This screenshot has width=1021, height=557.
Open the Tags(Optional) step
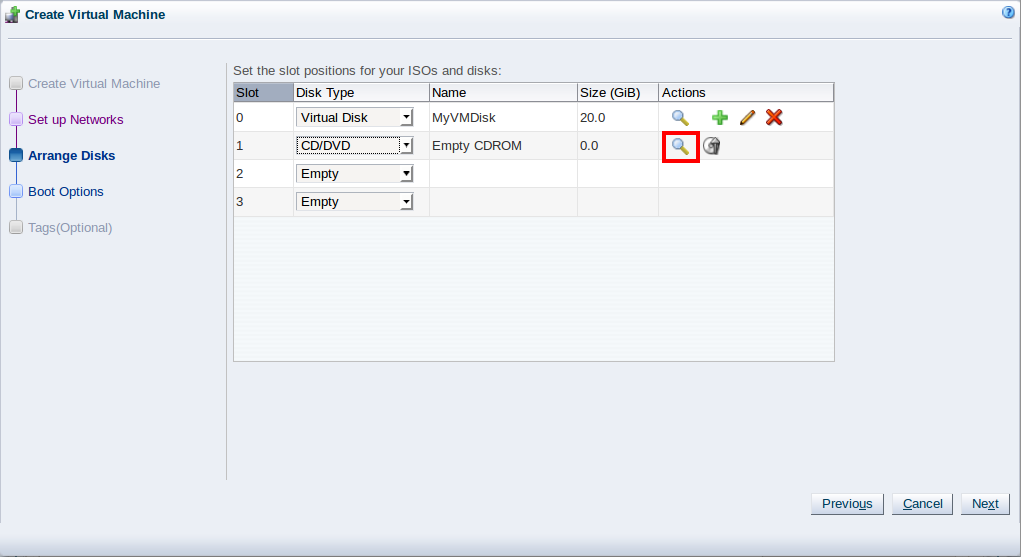click(x=70, y=227)
